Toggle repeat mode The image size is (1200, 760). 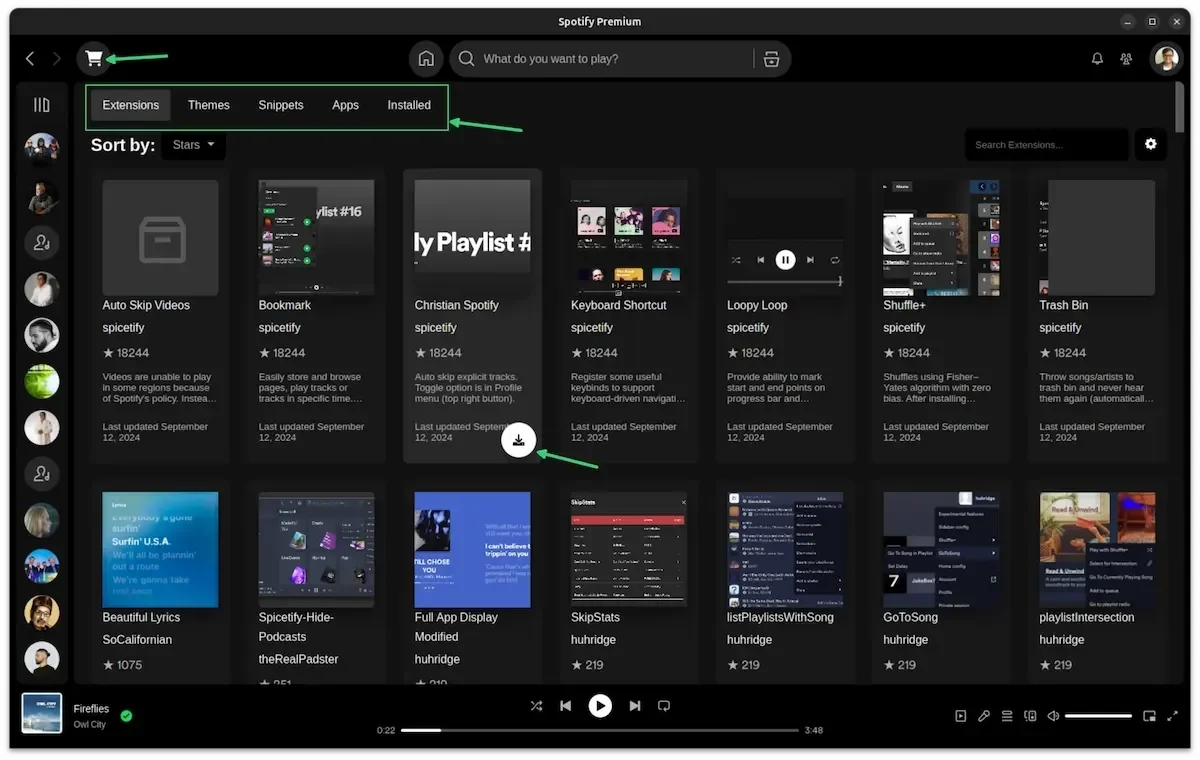663,706
